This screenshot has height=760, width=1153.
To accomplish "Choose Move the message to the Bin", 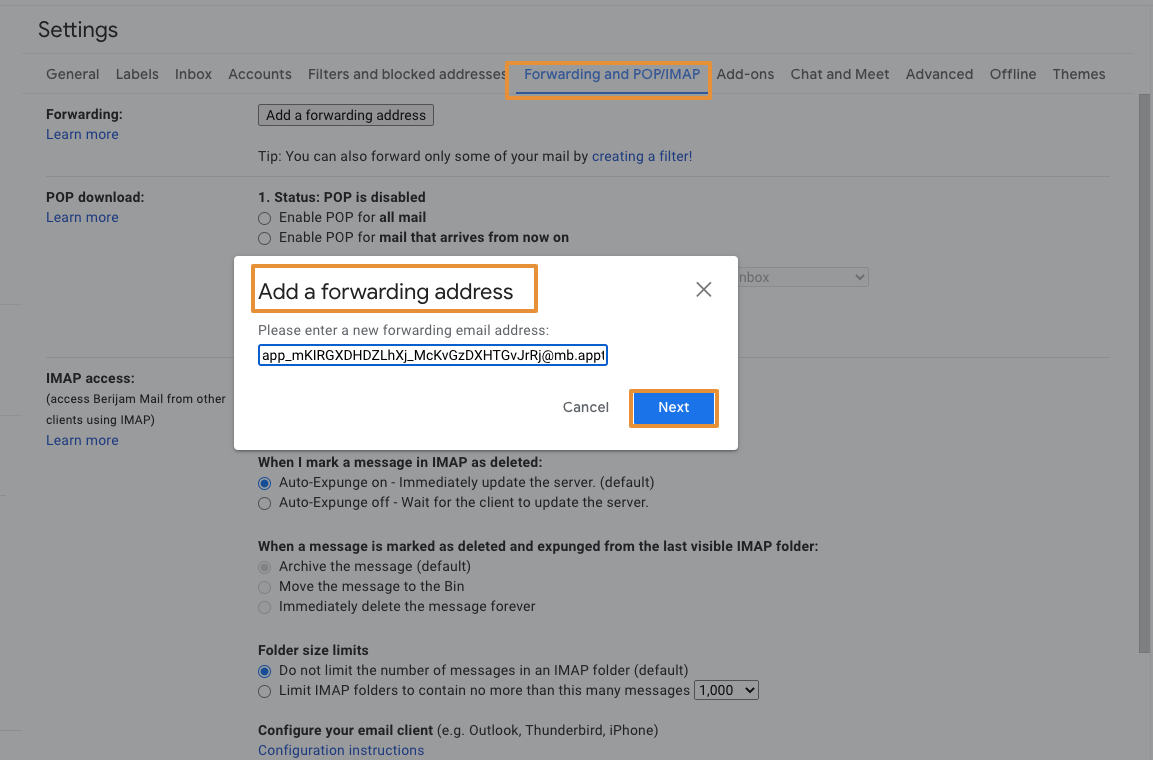I will [265, 587].
